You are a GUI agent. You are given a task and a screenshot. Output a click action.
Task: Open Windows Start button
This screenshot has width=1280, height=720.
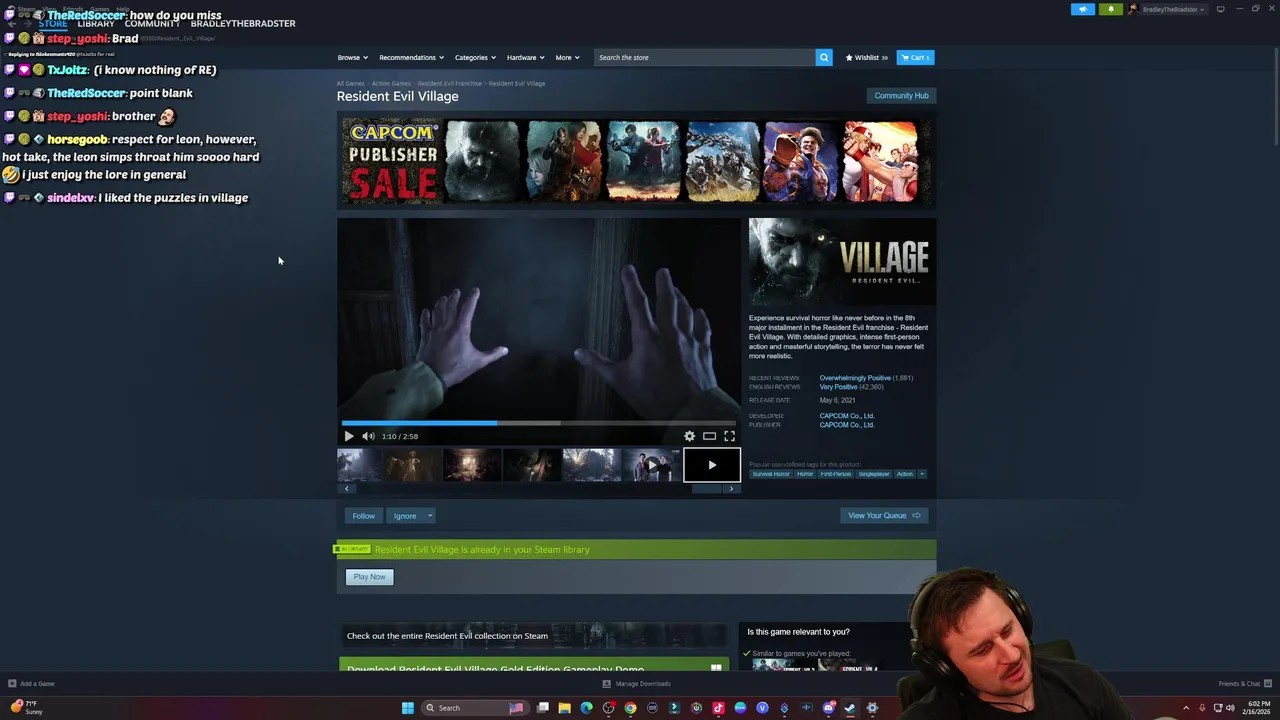click(407, 708)
